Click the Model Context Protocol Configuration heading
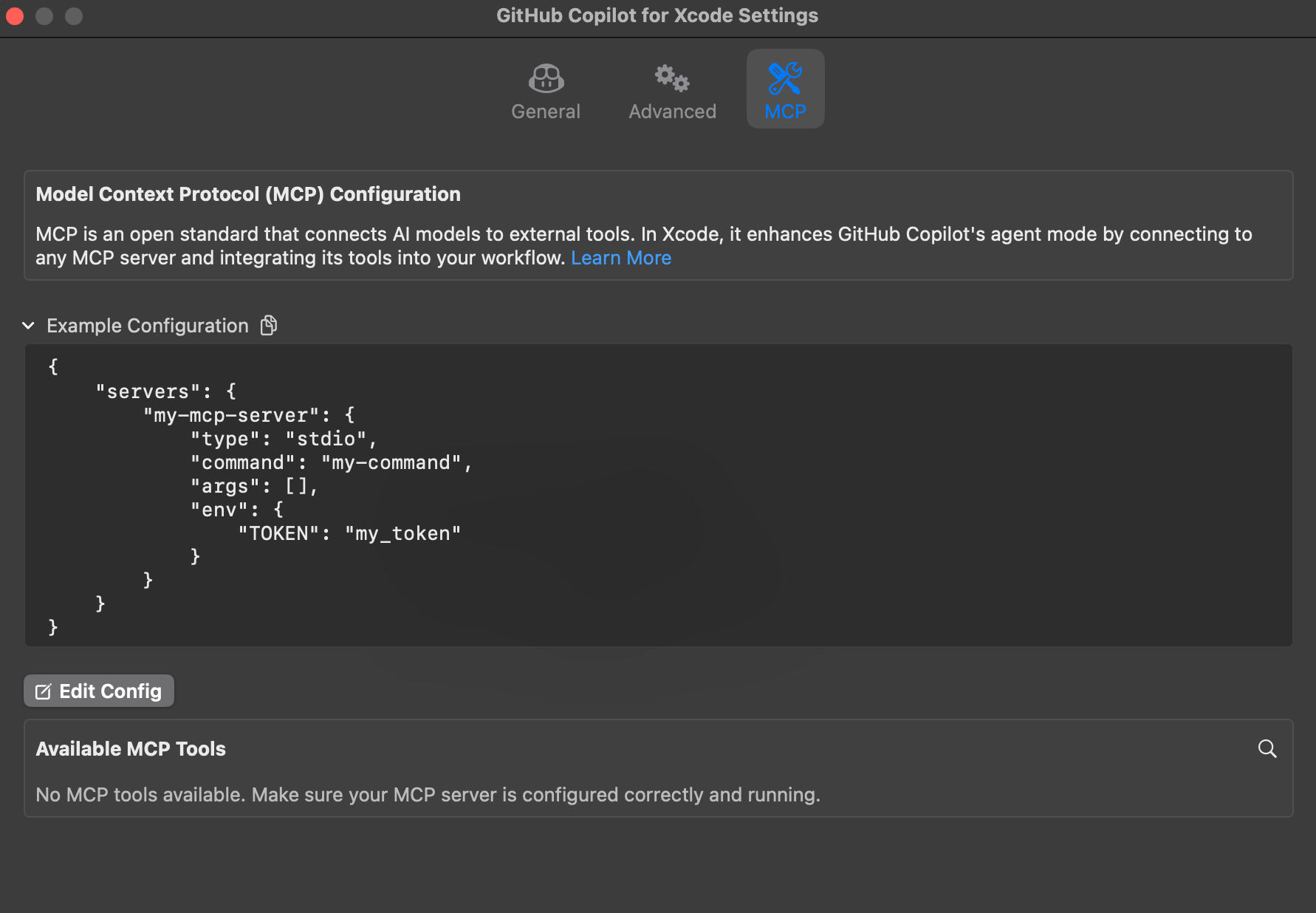The width and height of the screenshot is (1316, 913). 248,194
